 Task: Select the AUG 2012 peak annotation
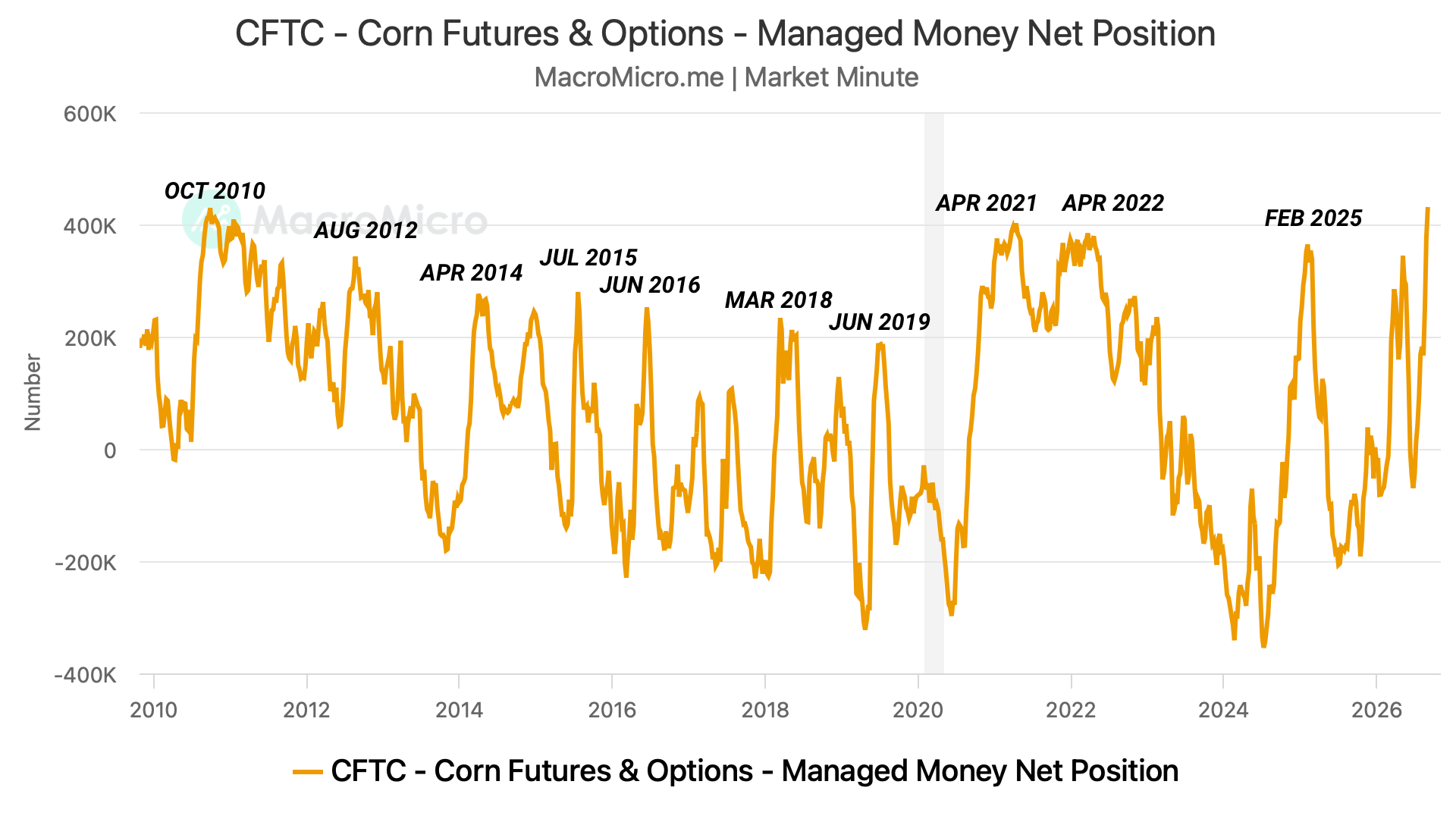coord(366,231)
